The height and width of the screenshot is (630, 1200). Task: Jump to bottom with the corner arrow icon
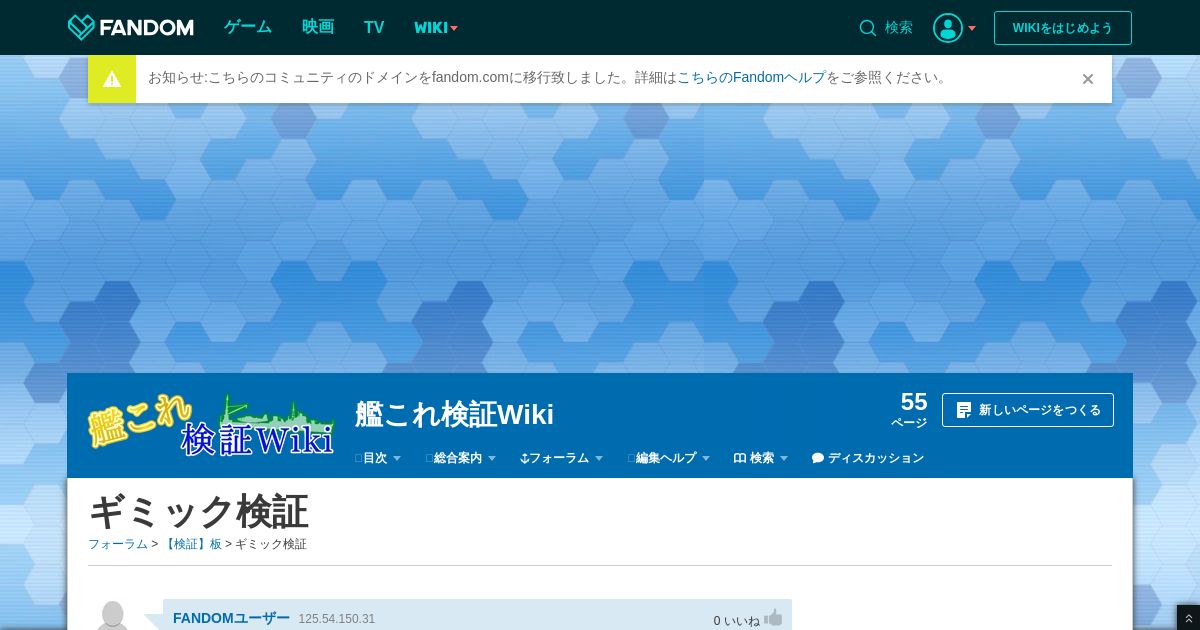coord(1188,618)
